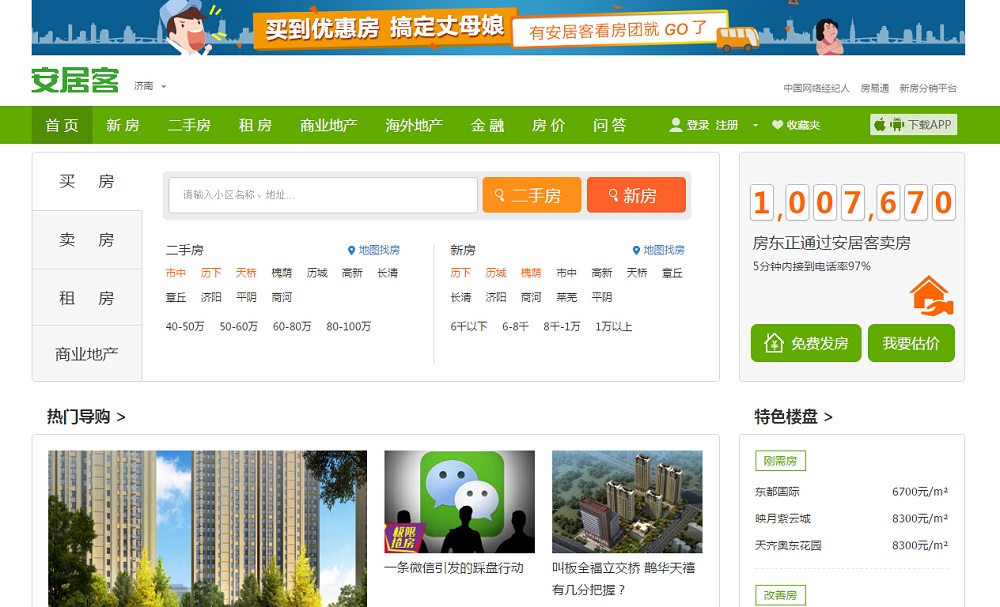Click the orange 二手房 search button
Screen dimensions: 1000x607
(532, 195)
